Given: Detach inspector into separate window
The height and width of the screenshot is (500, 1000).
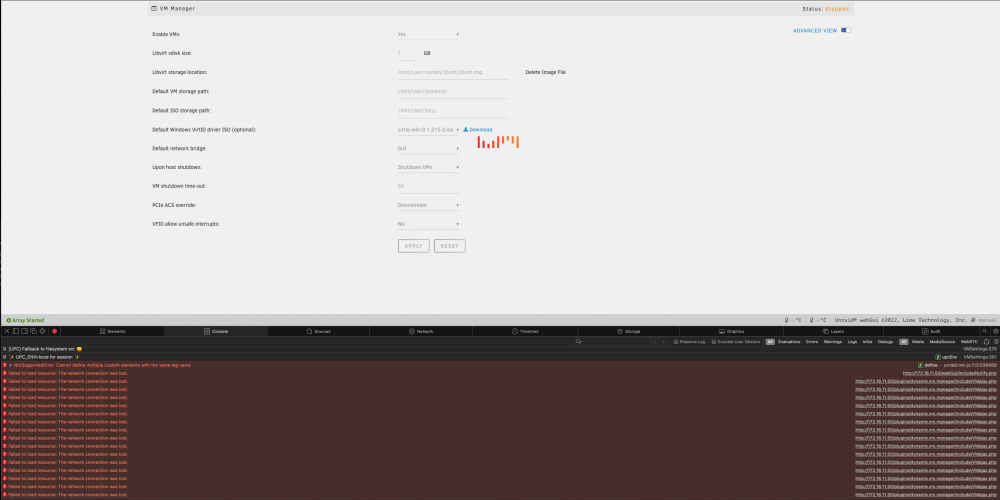Looking at the screenshot, I should click(33, 332).
